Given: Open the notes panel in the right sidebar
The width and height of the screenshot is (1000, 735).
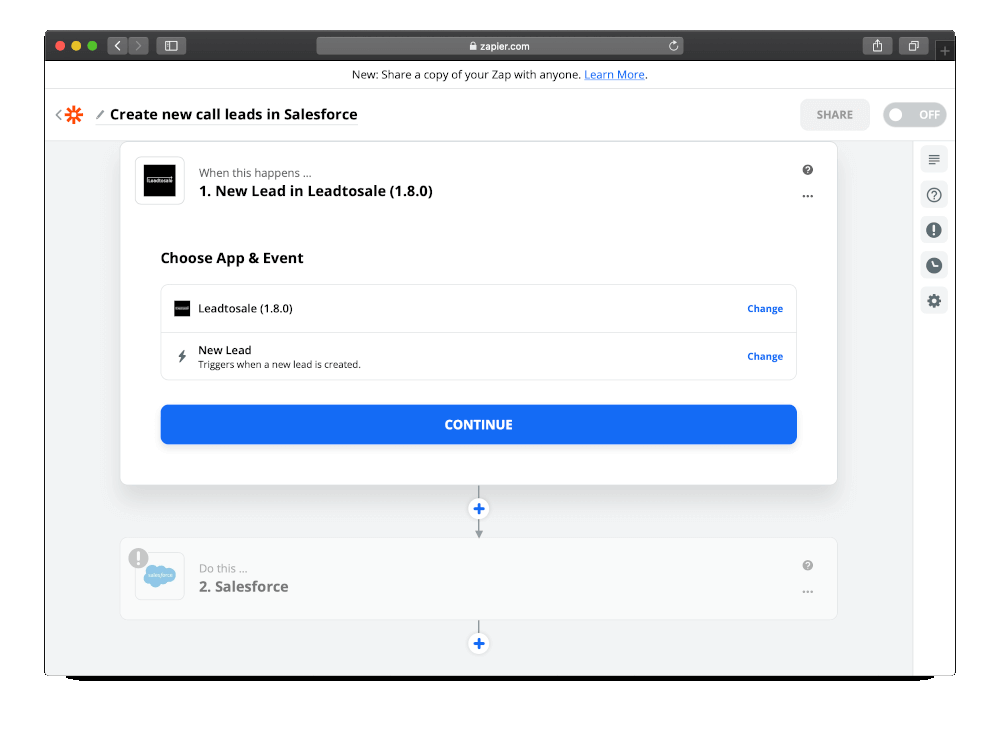Looking at the screenshot, I should coord(933,159).
